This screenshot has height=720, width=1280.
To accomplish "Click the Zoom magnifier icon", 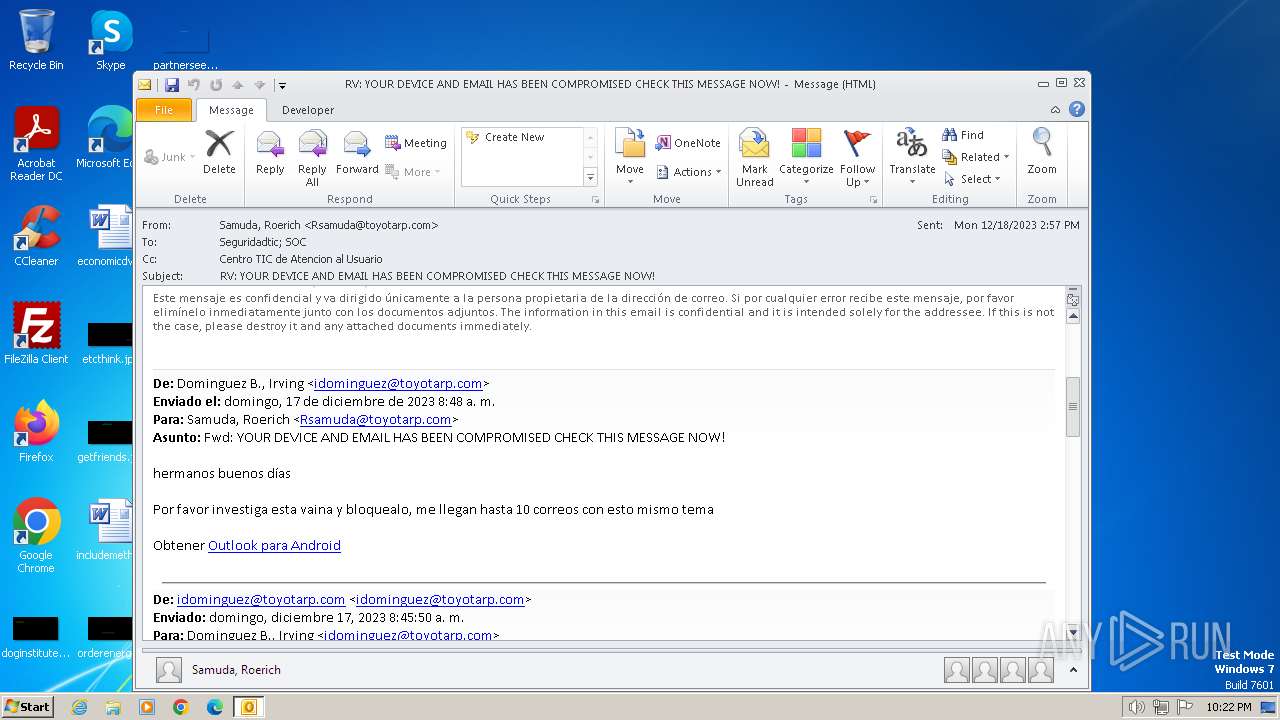I will click(1042, 152).
